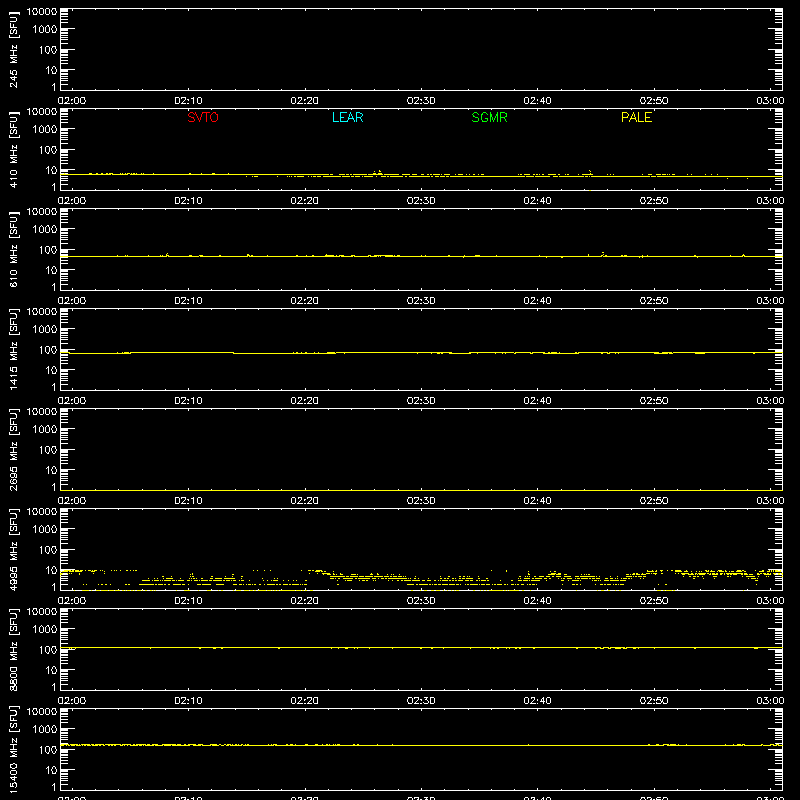Click the 02:10 tick label under the 2695 MHz panel
Viewport: 800px width, 800px height.
tap(188, 501)
